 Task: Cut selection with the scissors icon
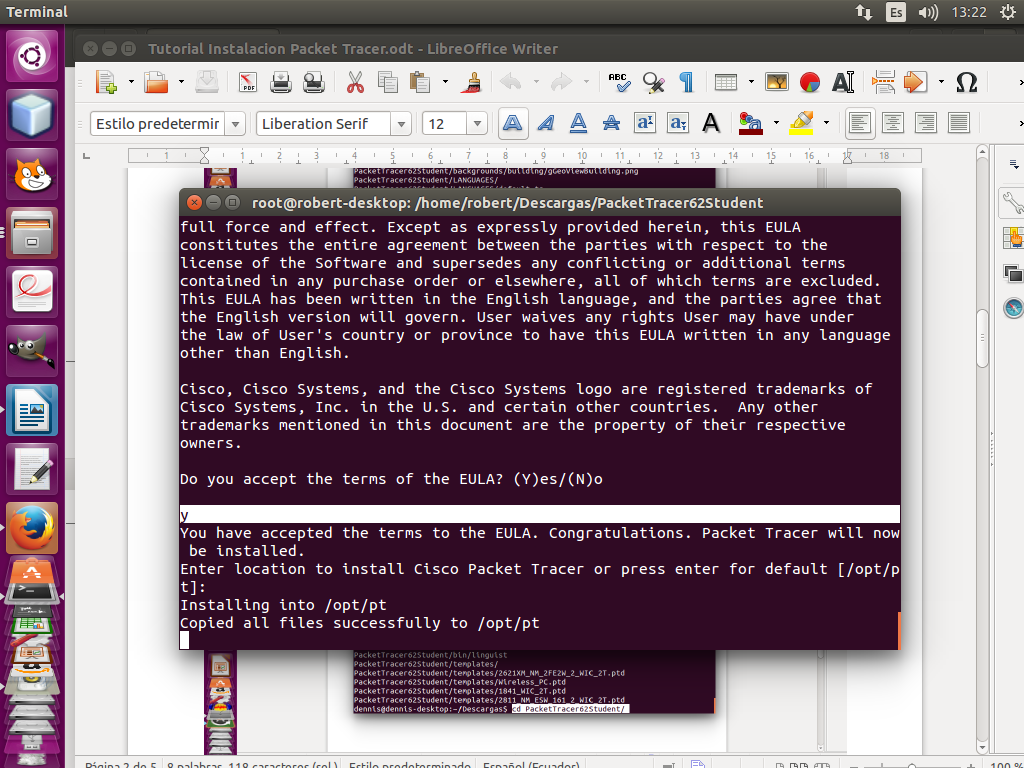(355, 82)
